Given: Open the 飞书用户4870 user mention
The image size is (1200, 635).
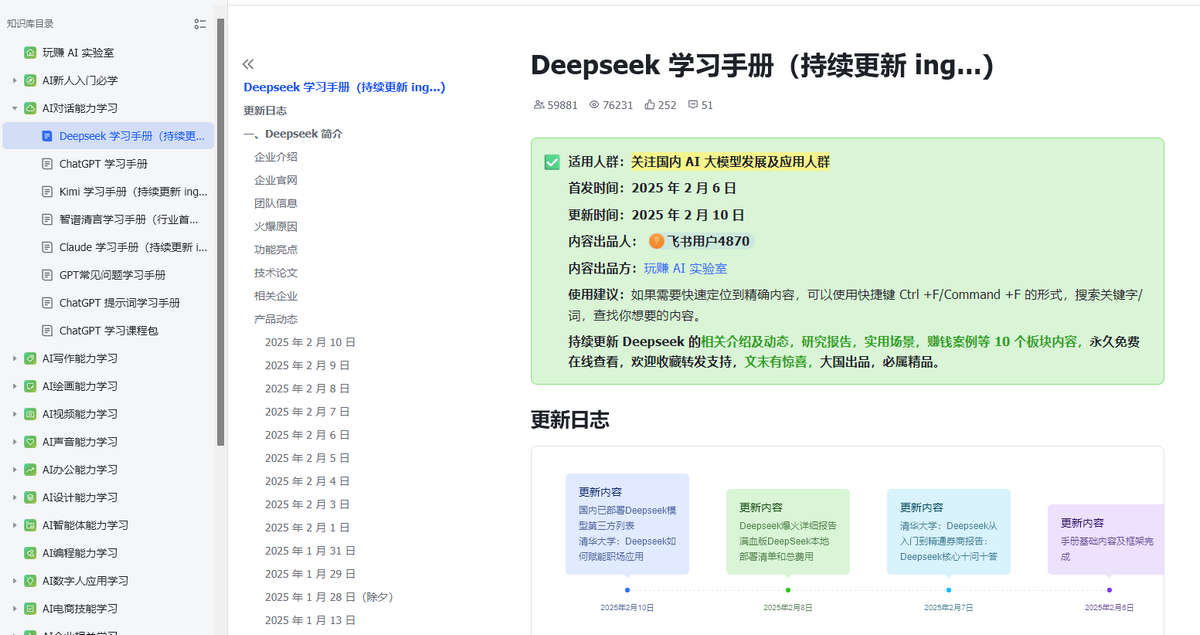Looking at the screenshot, I should click(699, 241).
